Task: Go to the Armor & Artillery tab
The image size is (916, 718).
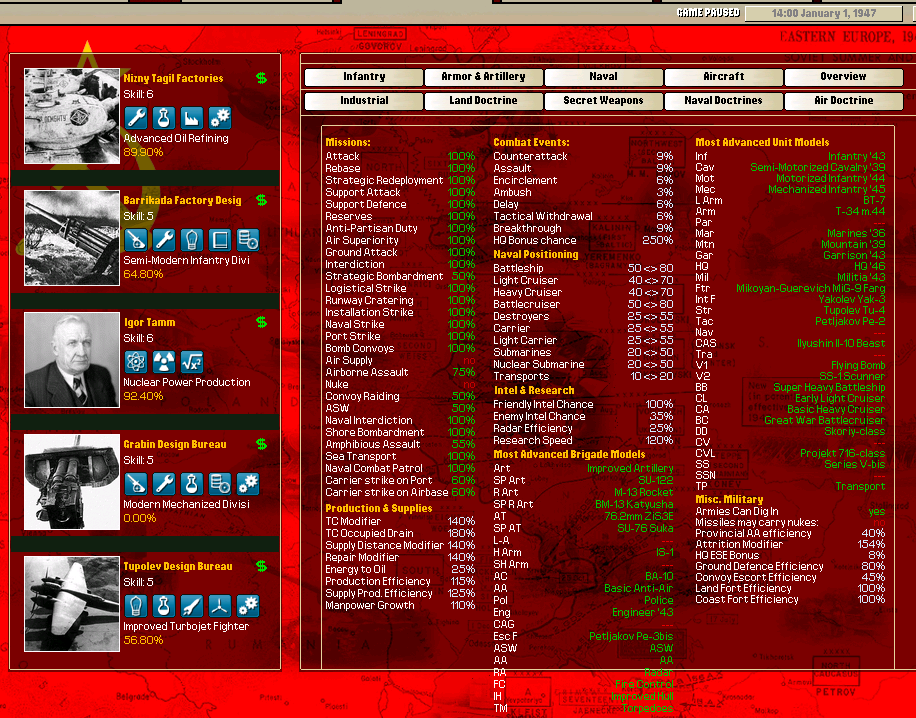Action: tap(484, 77)
